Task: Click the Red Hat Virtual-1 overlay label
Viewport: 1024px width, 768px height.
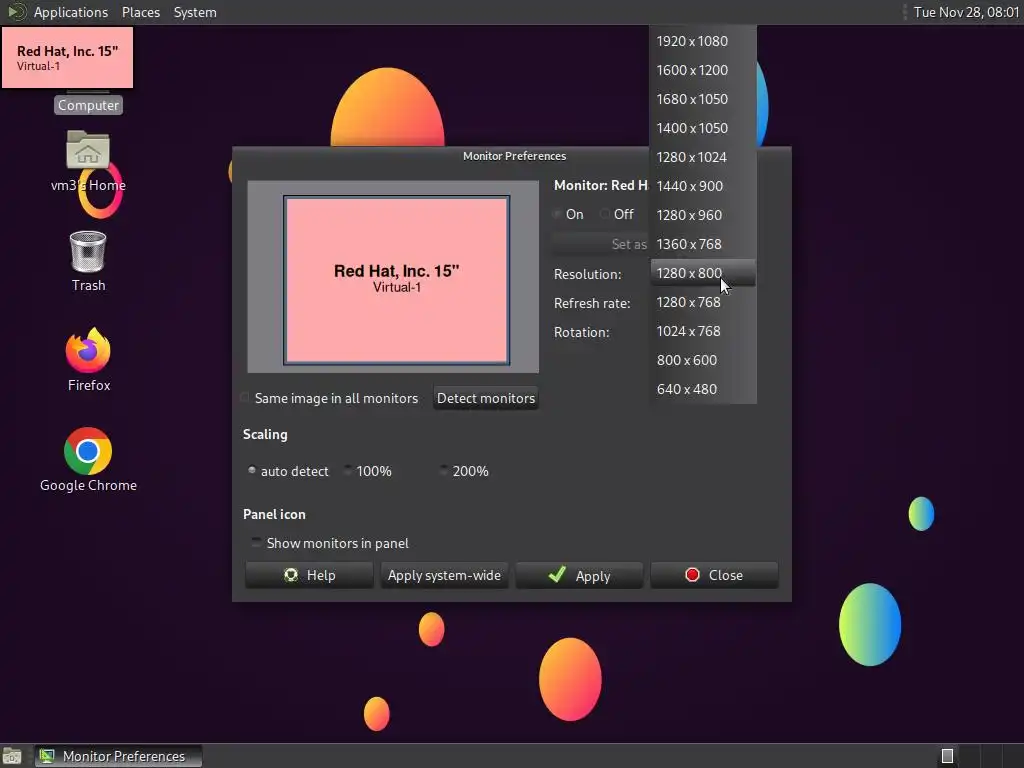Action: [x=67, y=57]
